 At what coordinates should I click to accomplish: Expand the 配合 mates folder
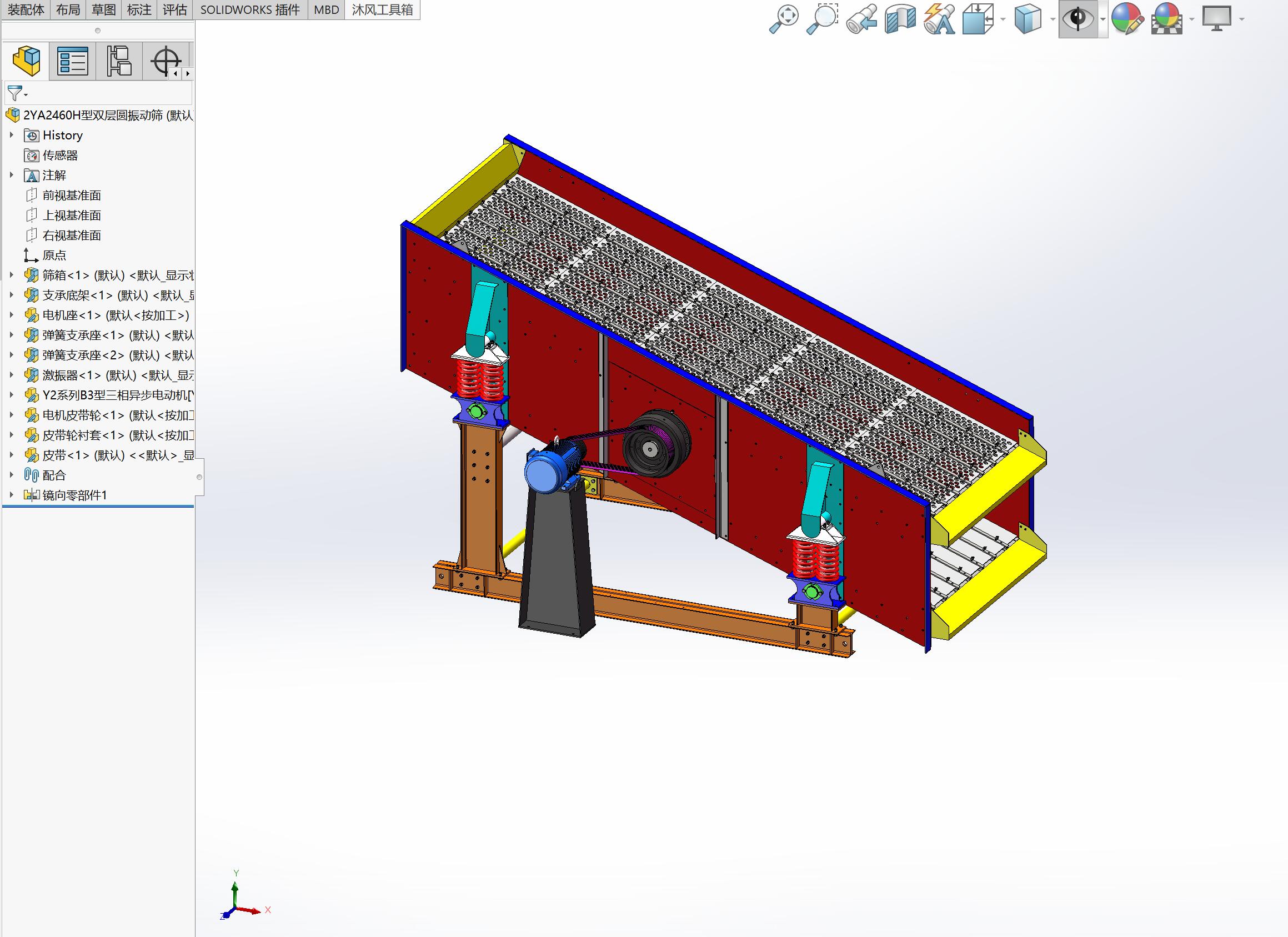pos(11,475)
